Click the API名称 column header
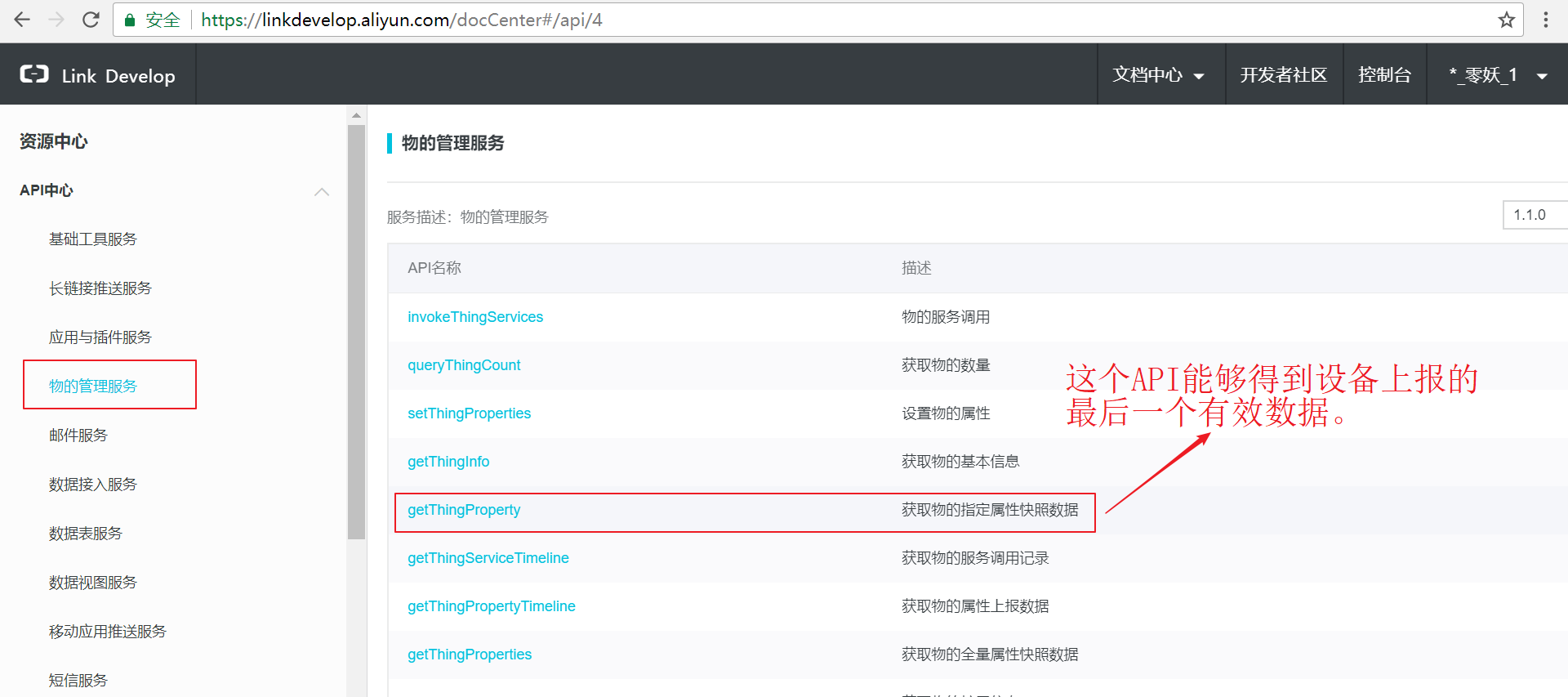The width and height of the screenshot is (1568, 697). click(434, 268)
